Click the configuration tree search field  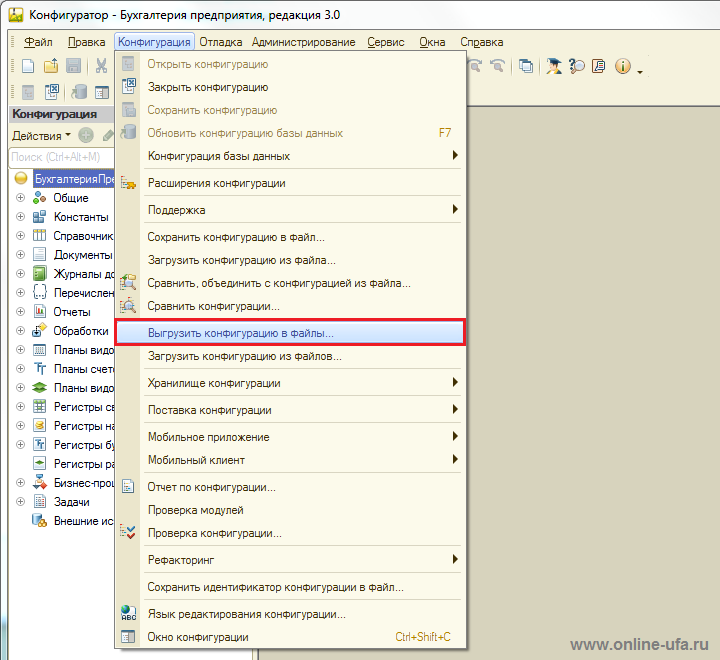tap(60, 157)
